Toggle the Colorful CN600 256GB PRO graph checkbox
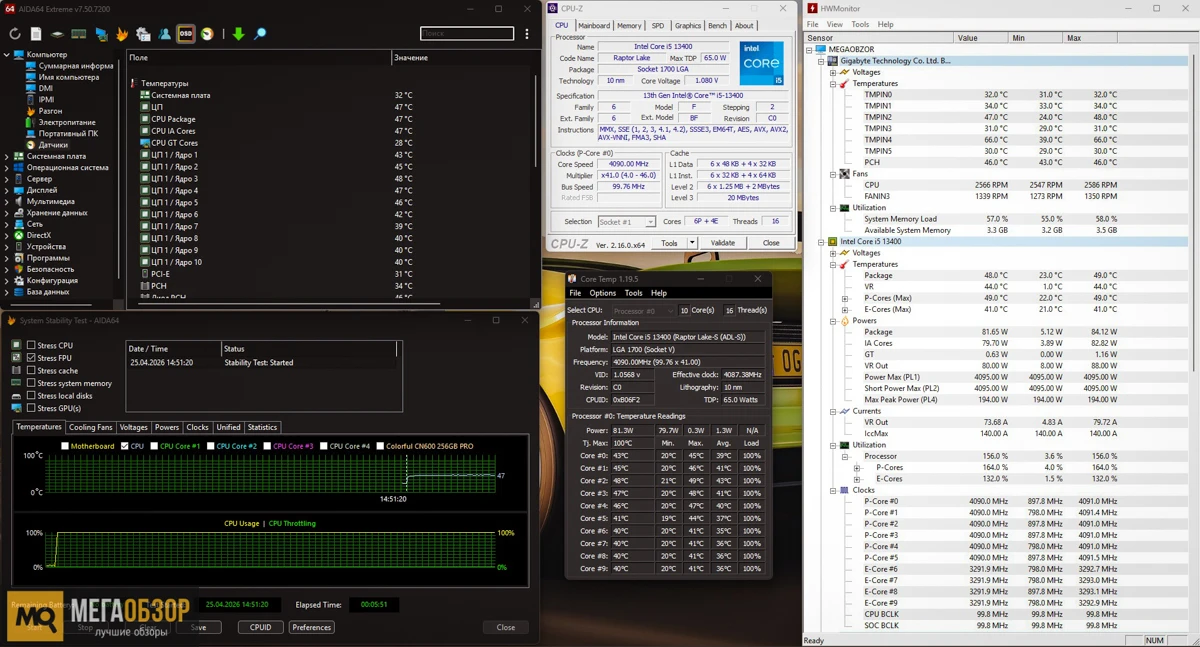 379,446
